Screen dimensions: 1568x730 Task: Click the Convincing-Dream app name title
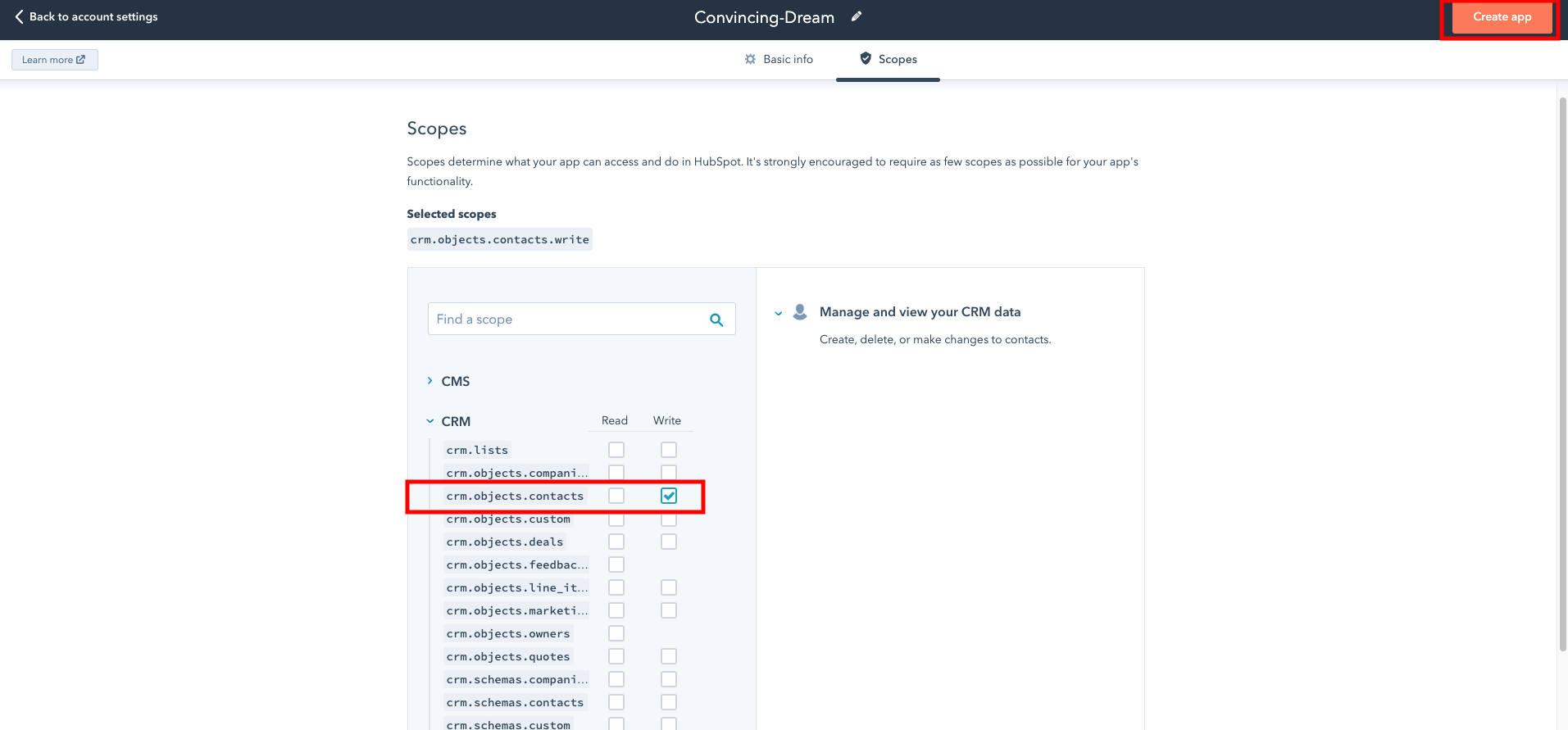(764, 17)
